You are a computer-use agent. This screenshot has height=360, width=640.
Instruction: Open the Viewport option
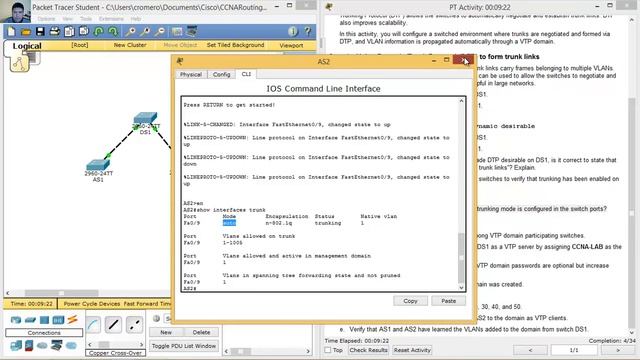[291, 46]
